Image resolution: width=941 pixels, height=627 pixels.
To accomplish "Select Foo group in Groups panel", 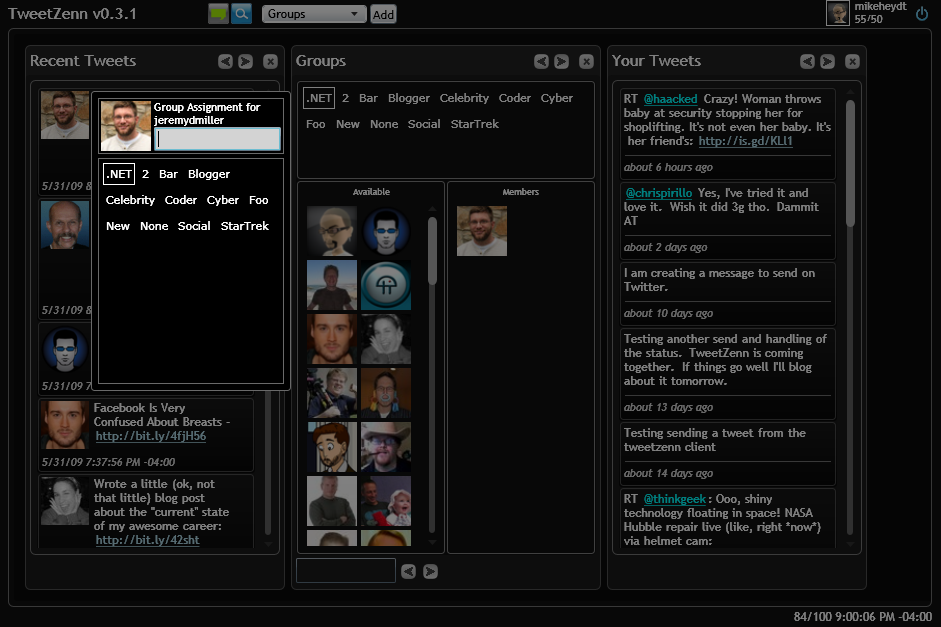I will click(x=316, y=124).
